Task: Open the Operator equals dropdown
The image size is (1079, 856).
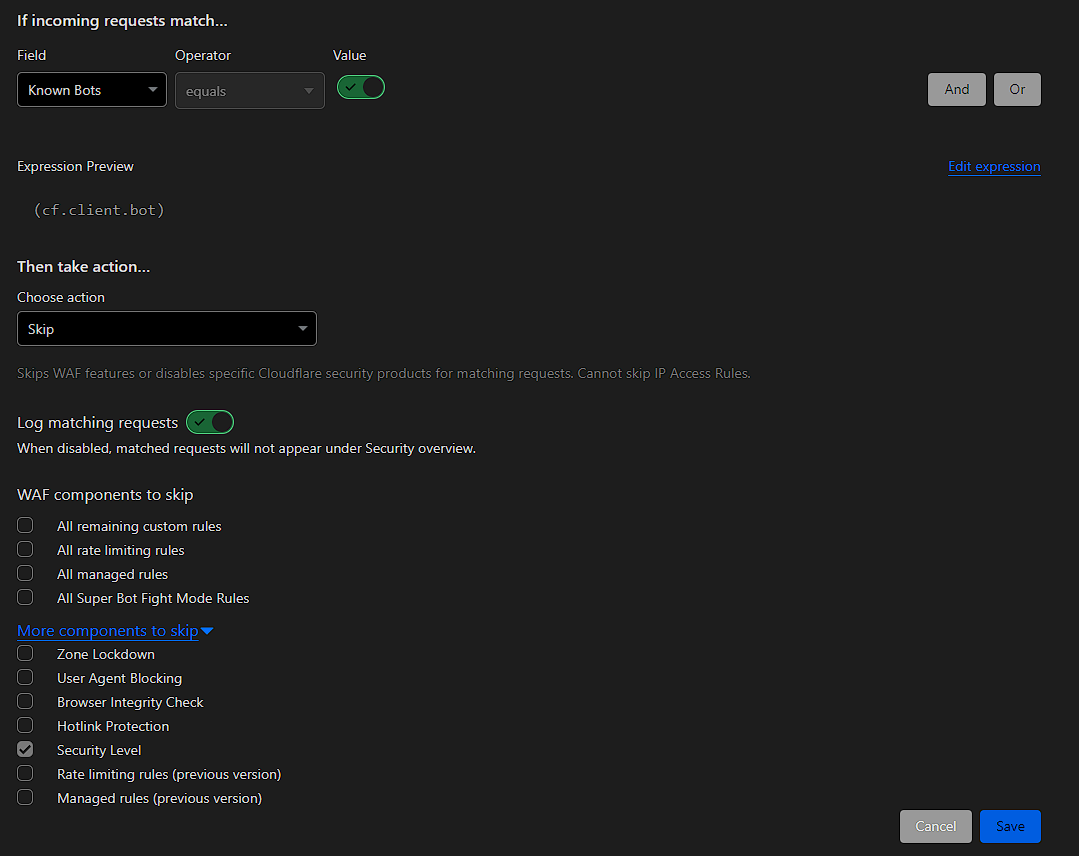Action: coord(249,90)
